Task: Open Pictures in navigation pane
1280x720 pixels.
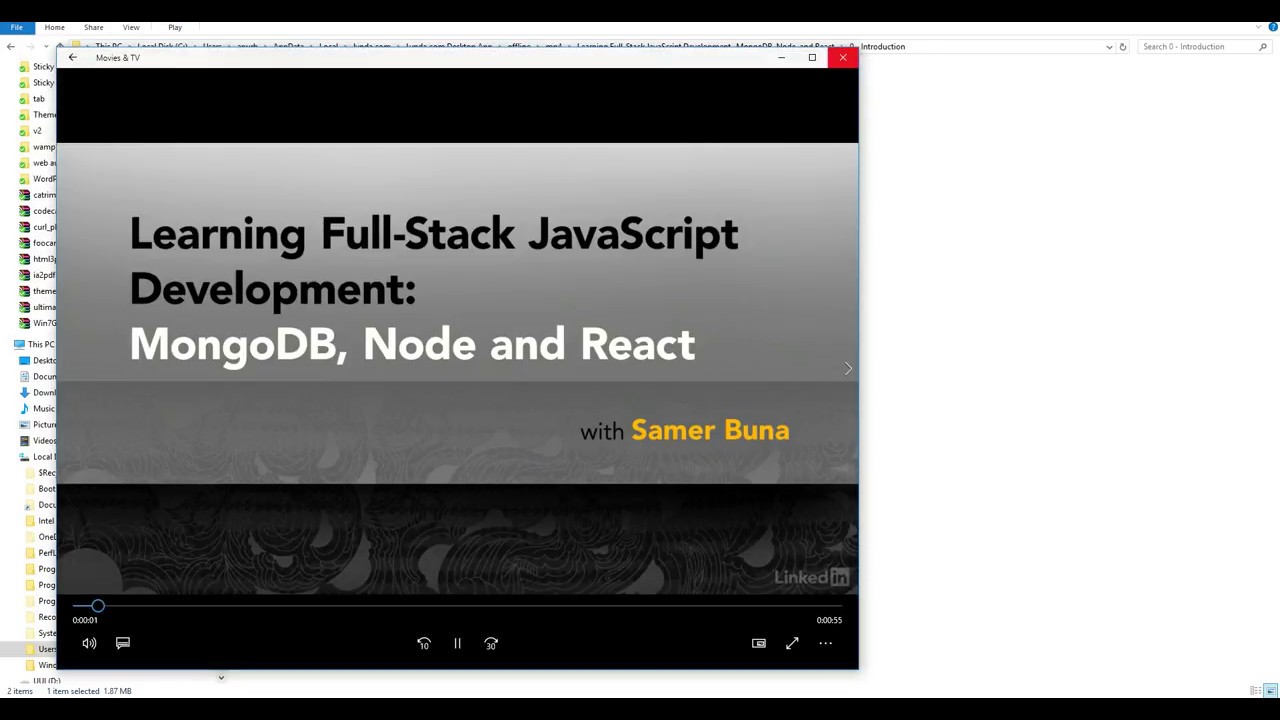Action: 37,424
